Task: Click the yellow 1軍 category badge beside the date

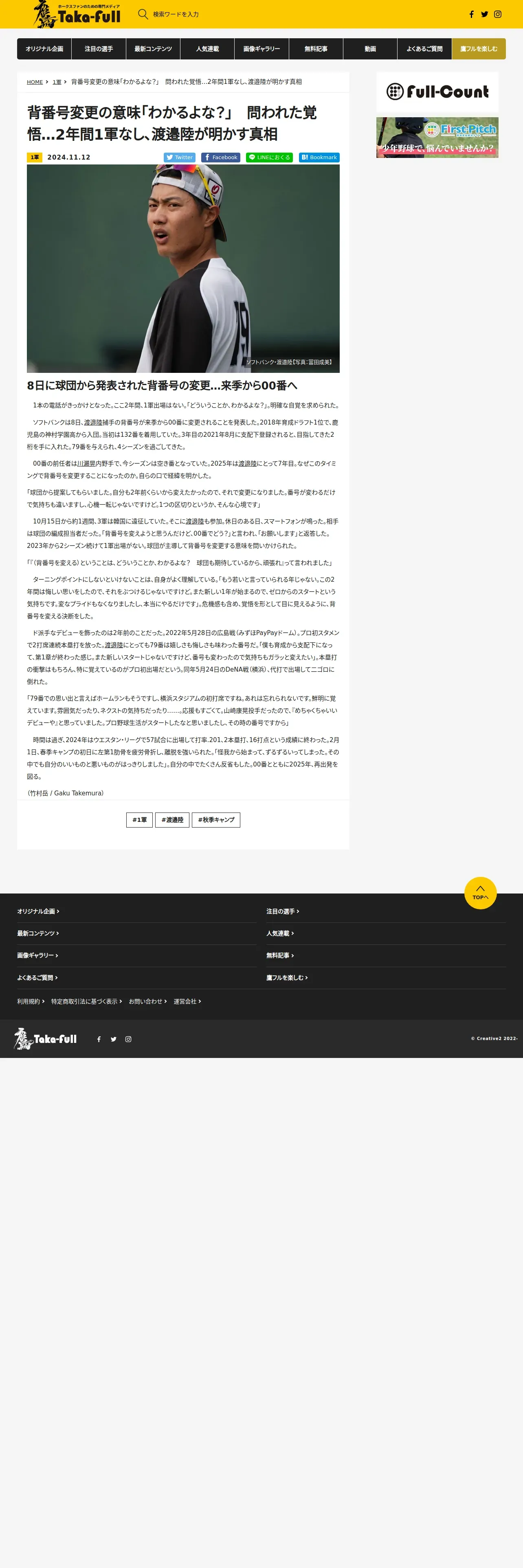Action: click(35, 158)
